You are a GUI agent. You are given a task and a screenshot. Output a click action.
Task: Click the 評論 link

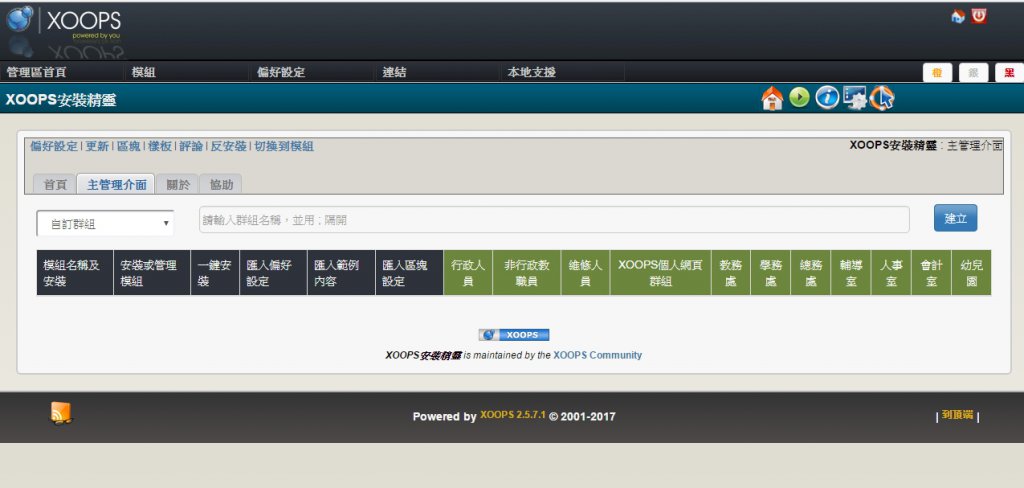coord(191,146)
